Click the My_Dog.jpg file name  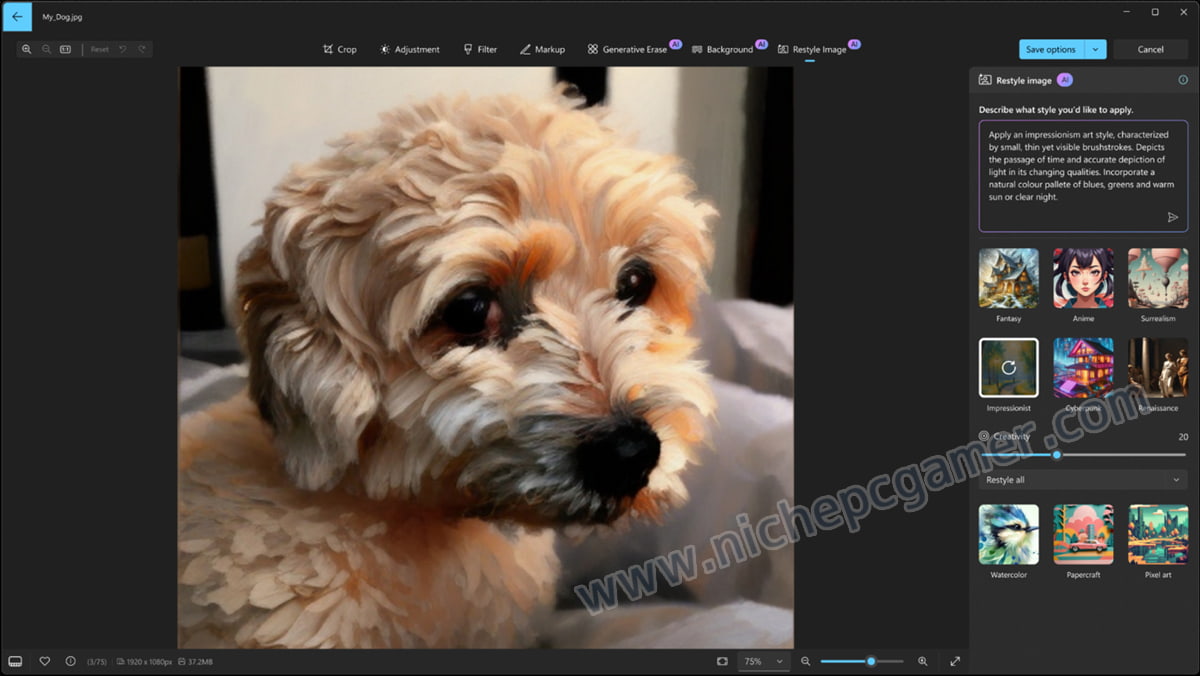tap(60, 17)
